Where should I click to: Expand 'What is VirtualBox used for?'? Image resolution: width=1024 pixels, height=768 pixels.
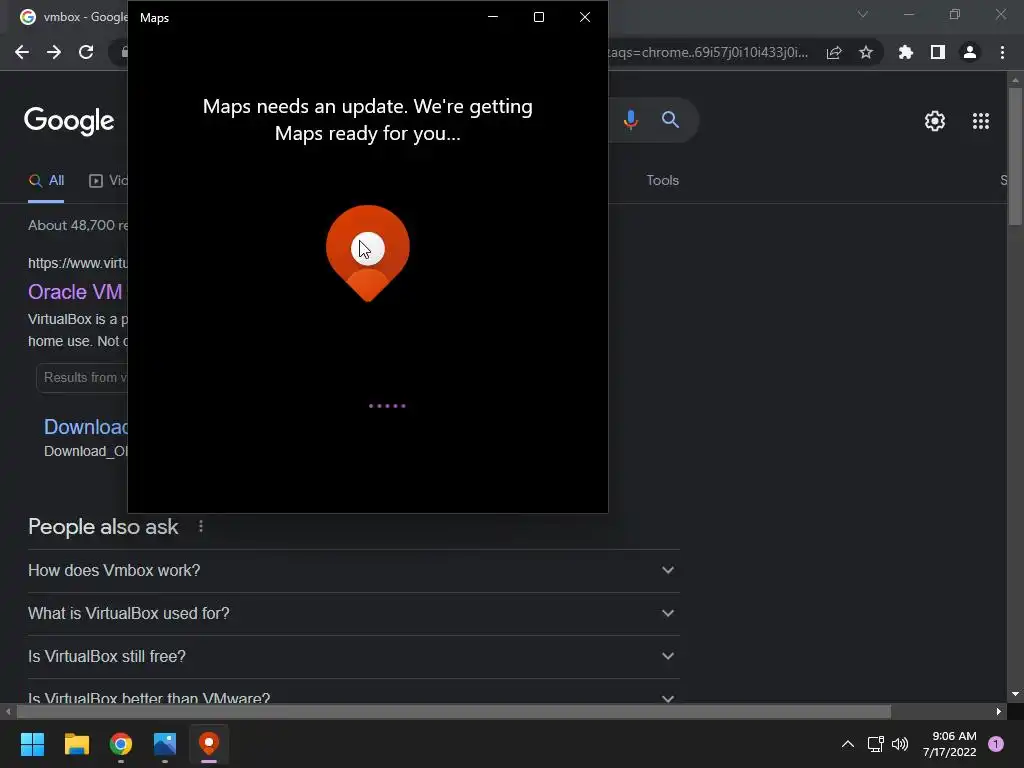(x=354, y=613)
